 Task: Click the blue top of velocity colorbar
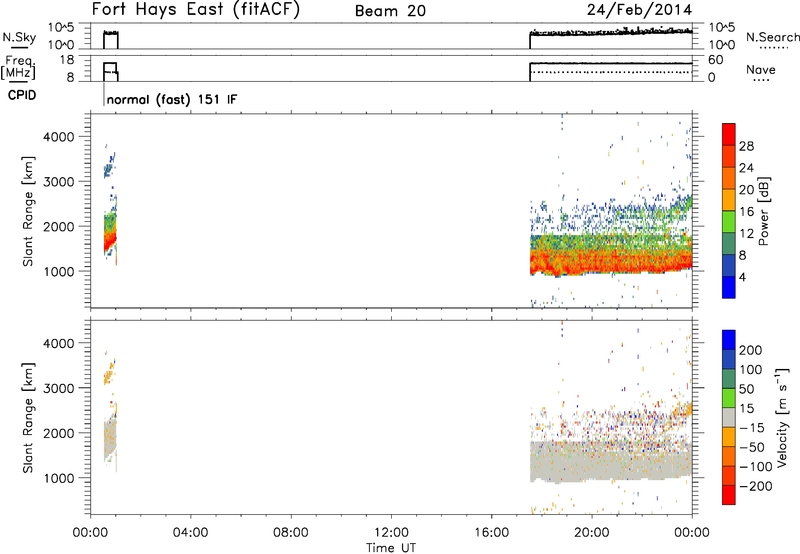(729, 339)
